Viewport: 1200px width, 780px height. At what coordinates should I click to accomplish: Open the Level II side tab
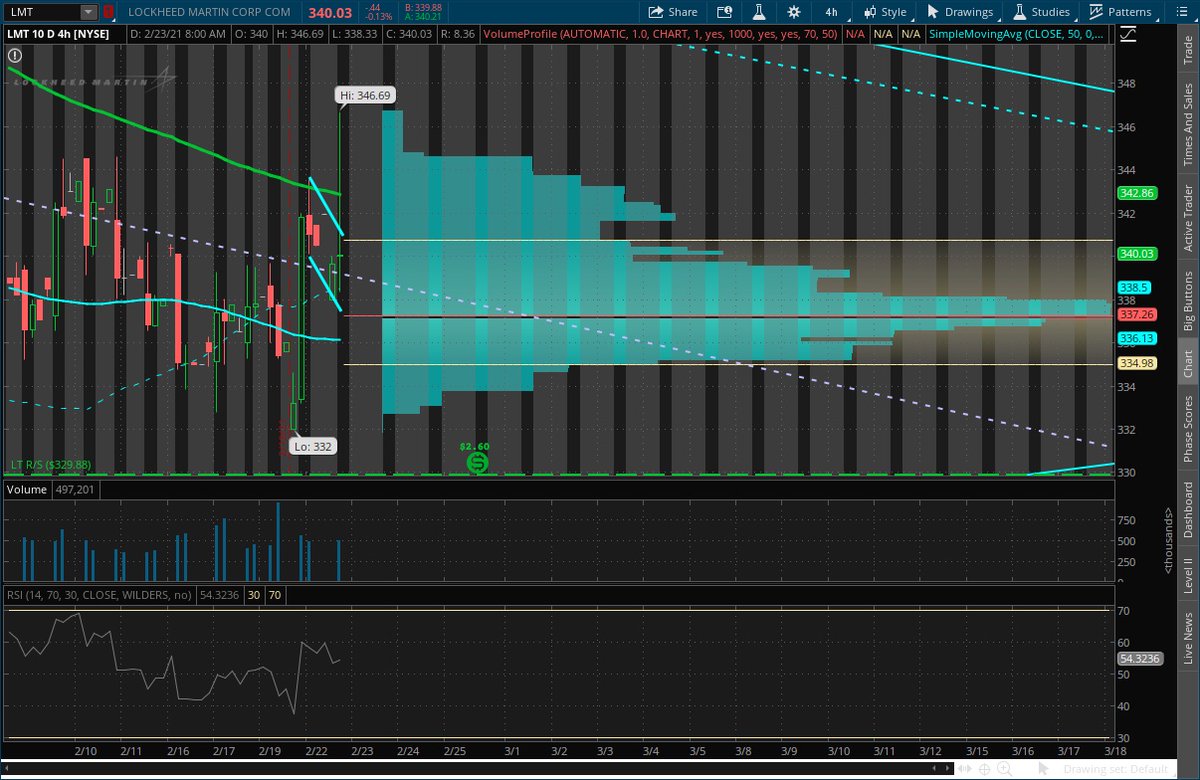[1187, 578]
